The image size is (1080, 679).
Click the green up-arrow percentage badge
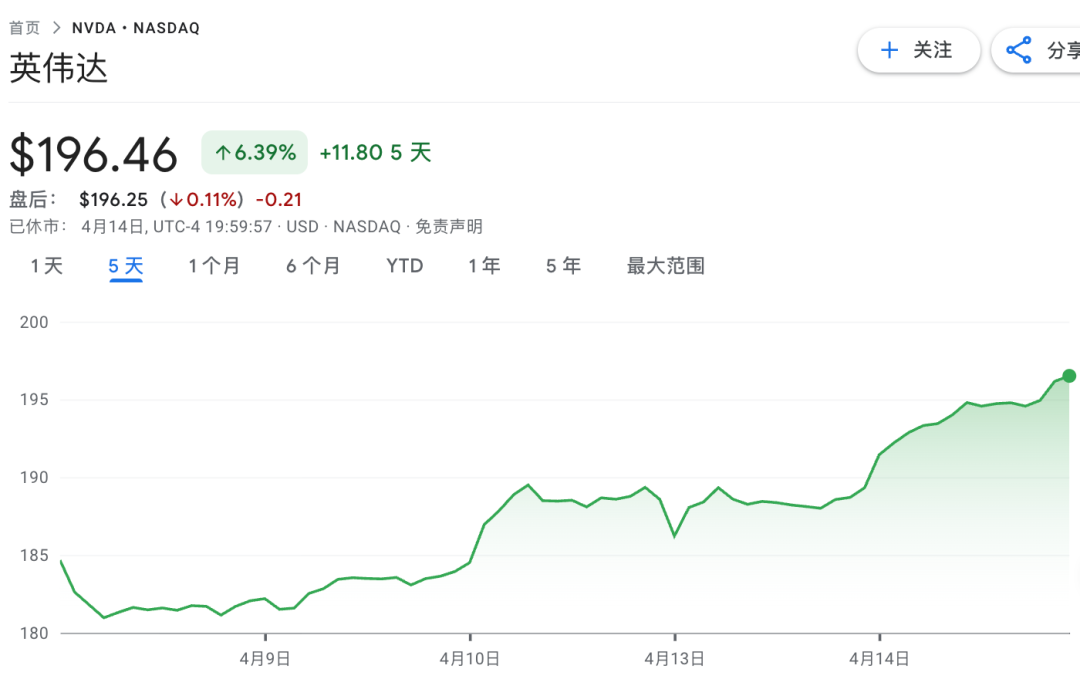255,153
